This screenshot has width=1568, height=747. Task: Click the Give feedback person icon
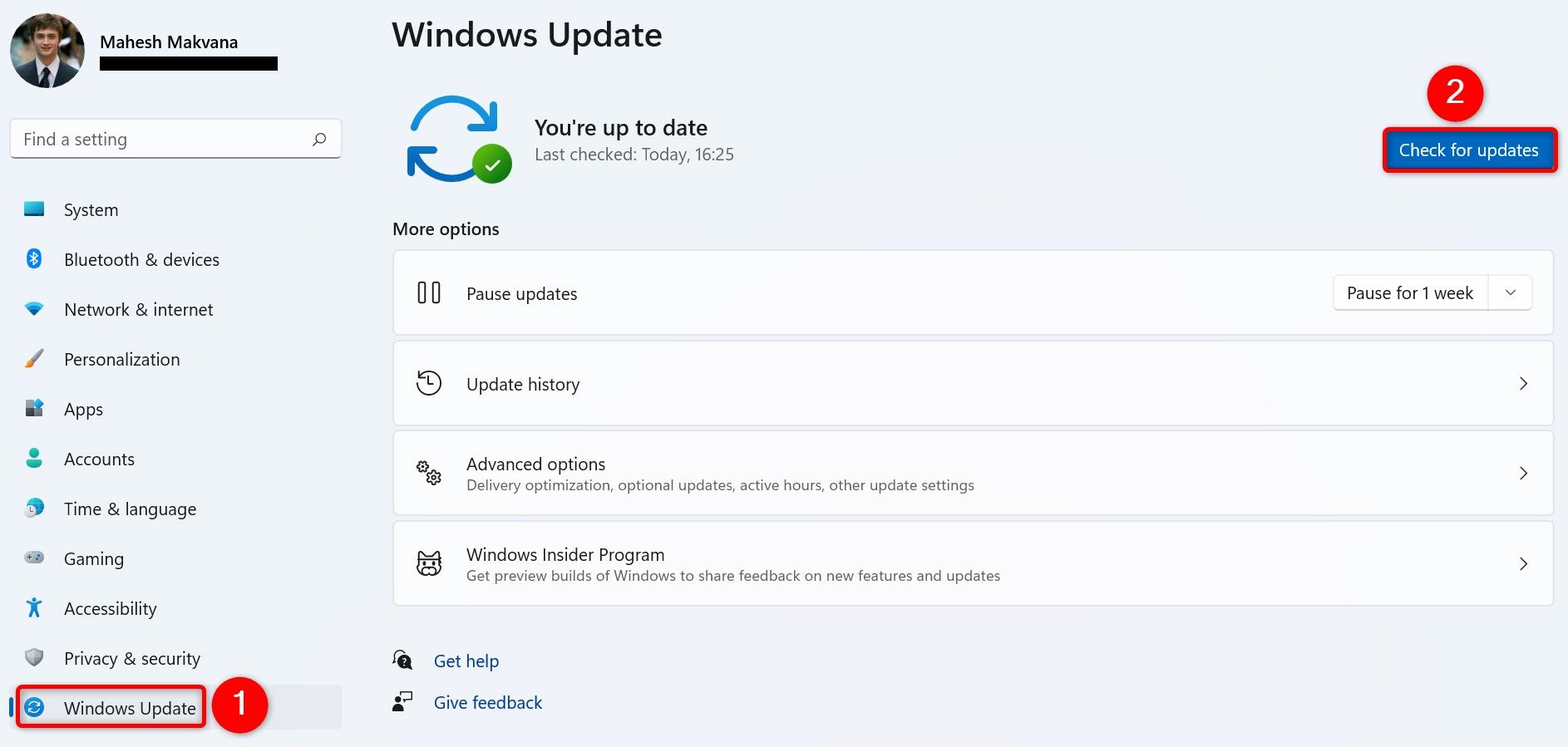[402, 702]
